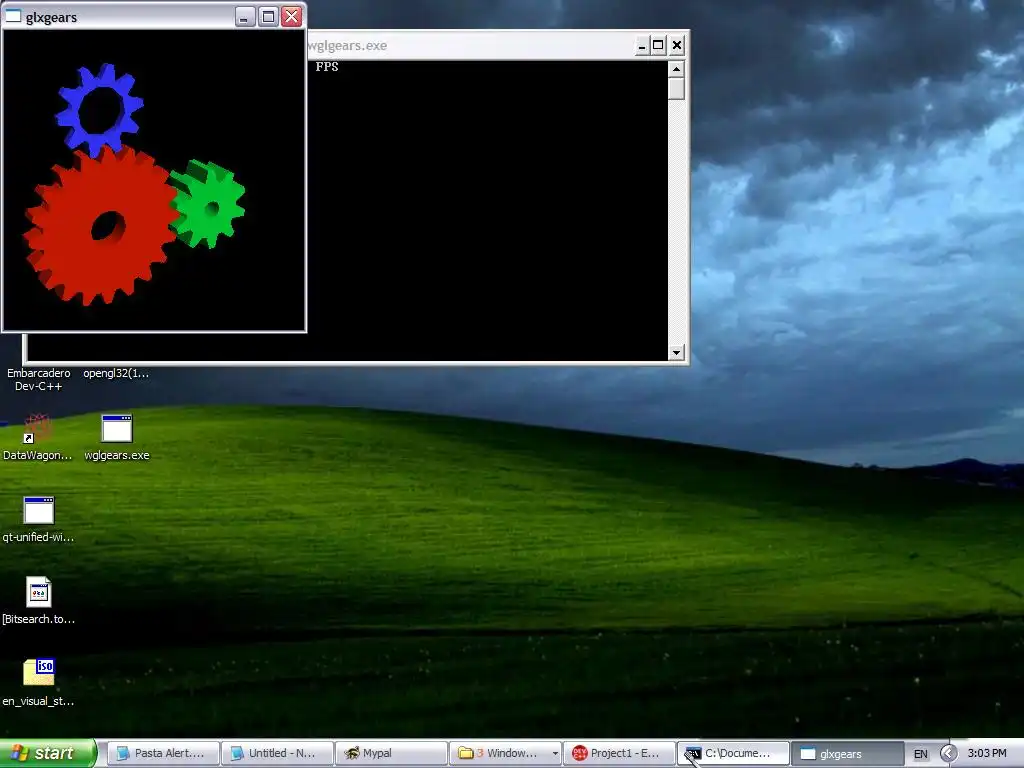Minimize the glxgears window
Viewport: 1024px width, 768px height.
tap(245, 16)
